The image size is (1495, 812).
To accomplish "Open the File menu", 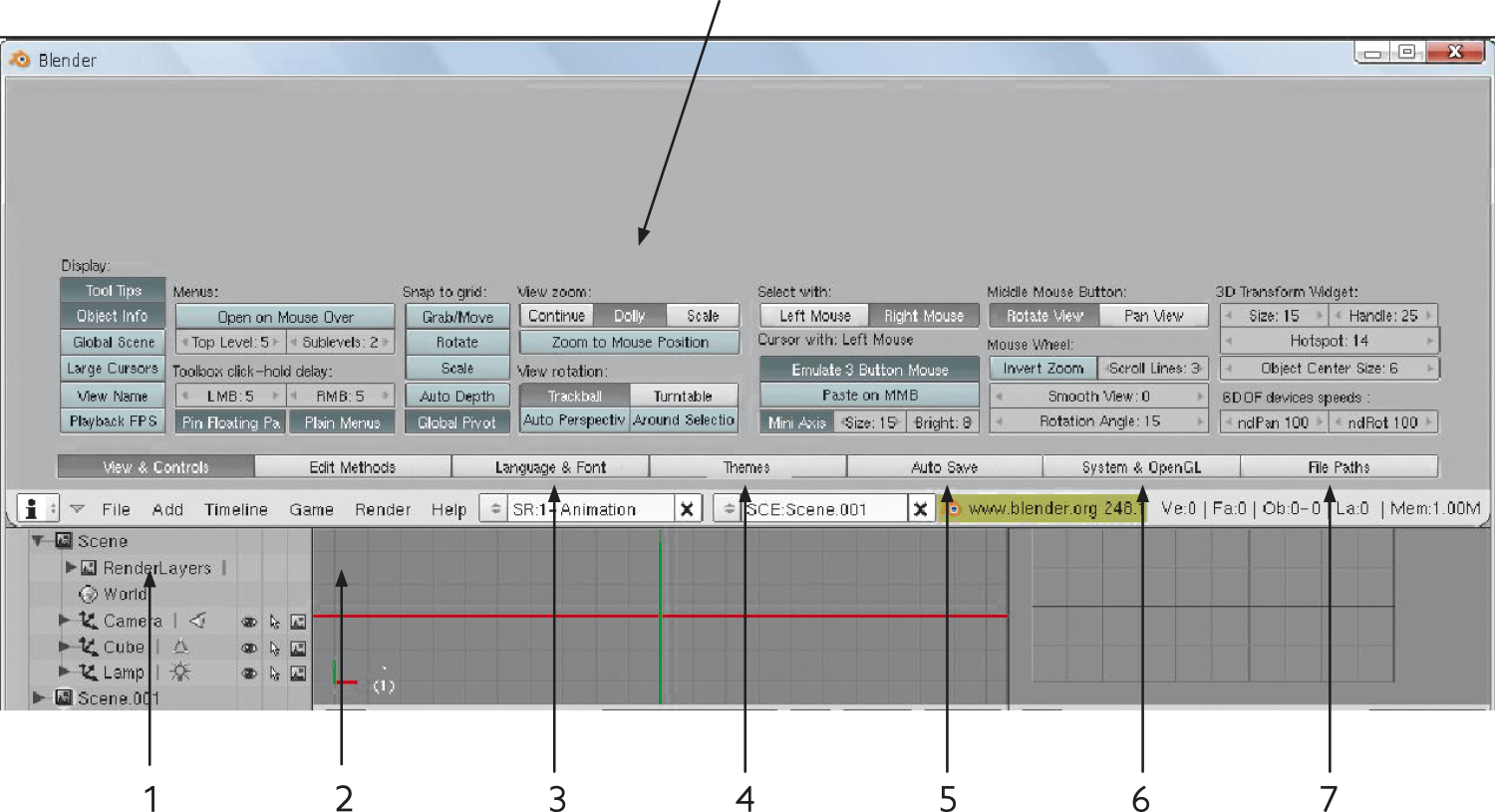I will pos(117,509).
